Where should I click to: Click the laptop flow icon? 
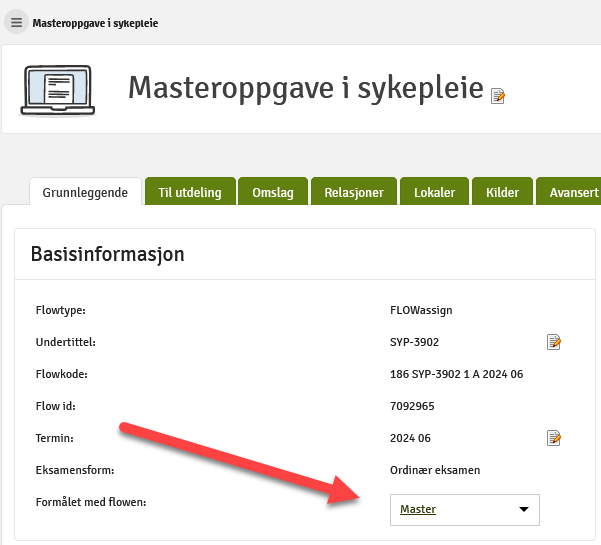[57, 89]
